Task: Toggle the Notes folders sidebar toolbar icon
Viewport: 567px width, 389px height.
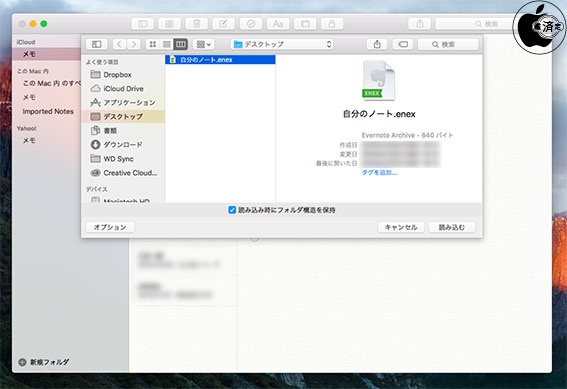Action: (x=143, y=24)
